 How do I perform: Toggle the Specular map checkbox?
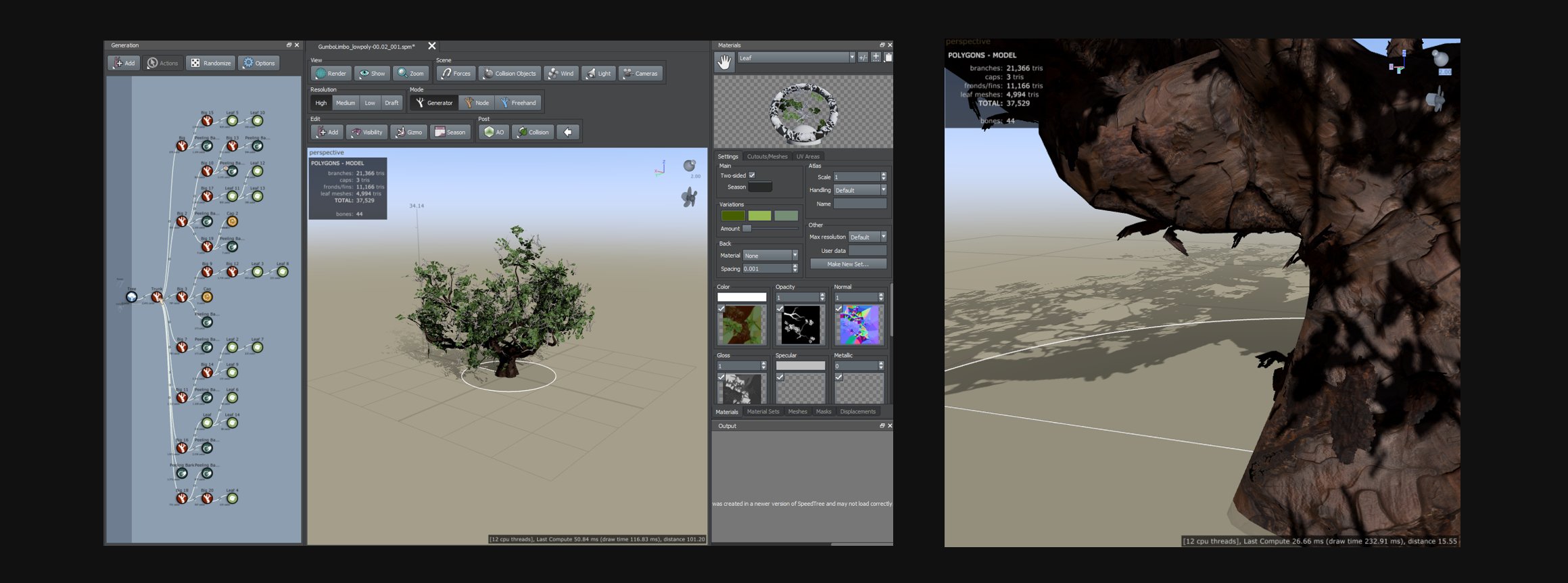point(780,377)
